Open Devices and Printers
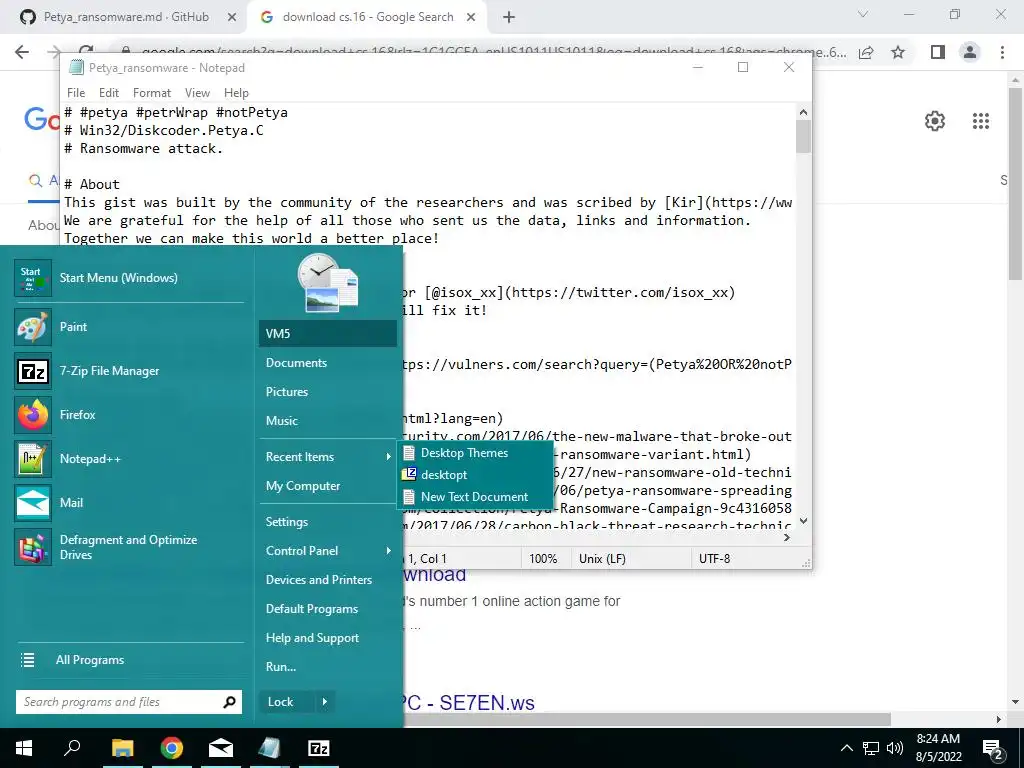 [327, 580]
